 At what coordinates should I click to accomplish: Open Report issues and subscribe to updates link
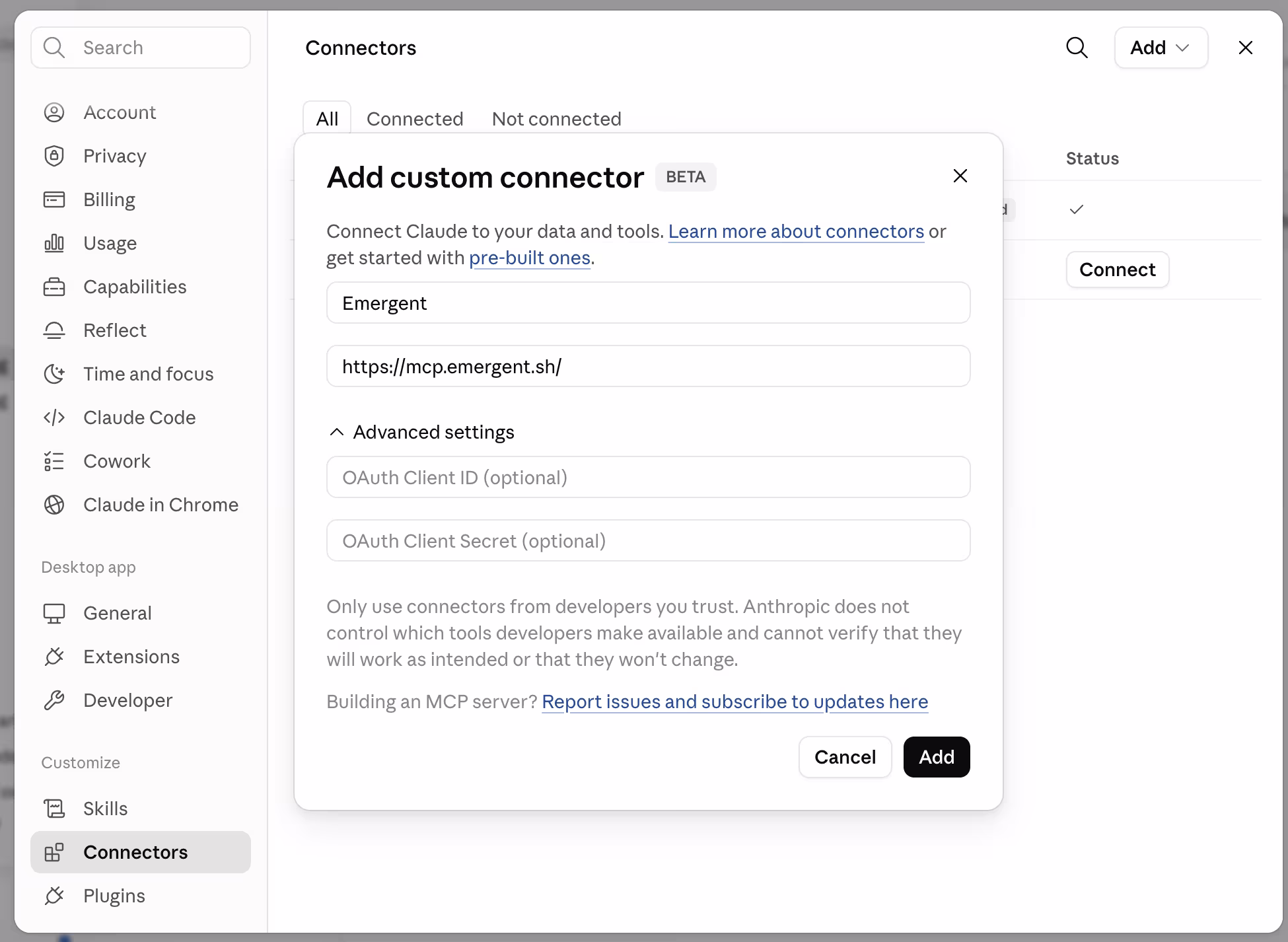coord(735,702)
